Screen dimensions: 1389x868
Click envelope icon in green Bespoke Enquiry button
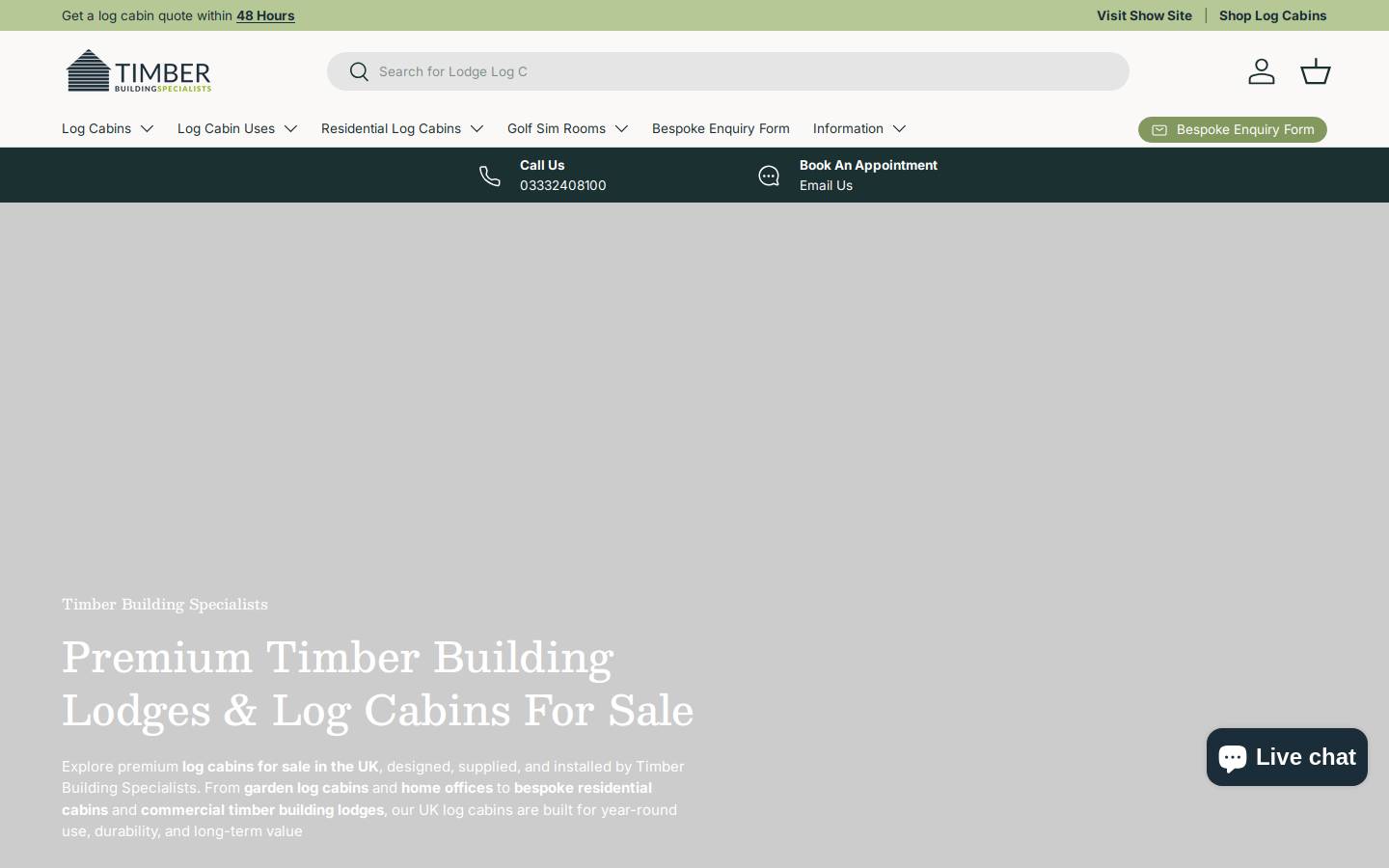[x=1159, y=130]
